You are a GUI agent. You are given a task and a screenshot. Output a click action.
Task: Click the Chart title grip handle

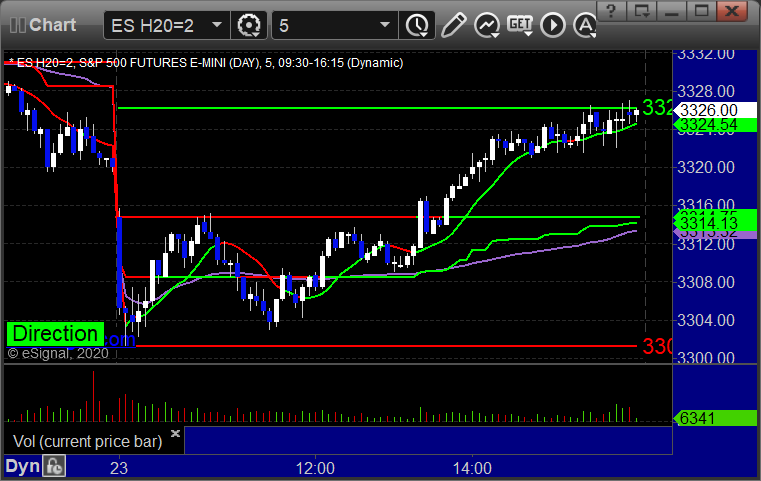(17, 25)
